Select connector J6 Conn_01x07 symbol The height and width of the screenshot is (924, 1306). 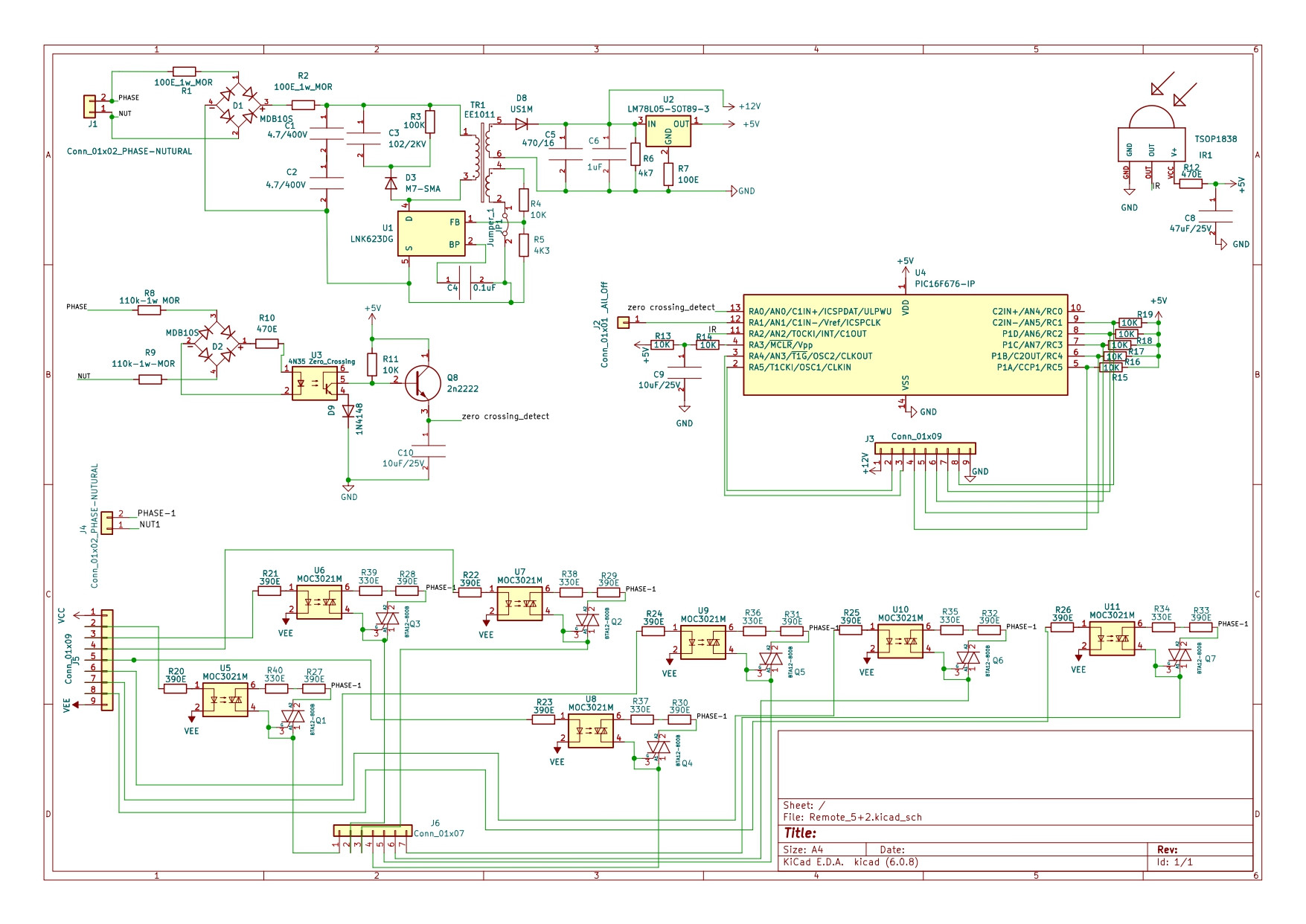pos(372,830)
